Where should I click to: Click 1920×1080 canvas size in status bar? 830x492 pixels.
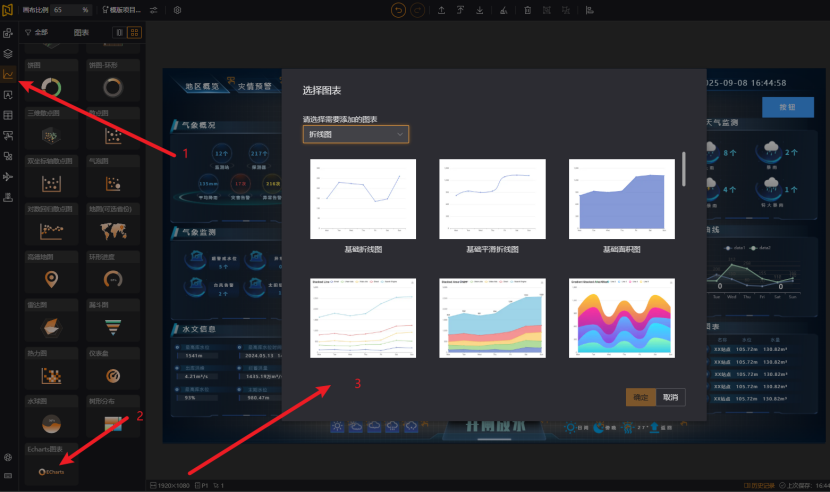pos(170,485)
